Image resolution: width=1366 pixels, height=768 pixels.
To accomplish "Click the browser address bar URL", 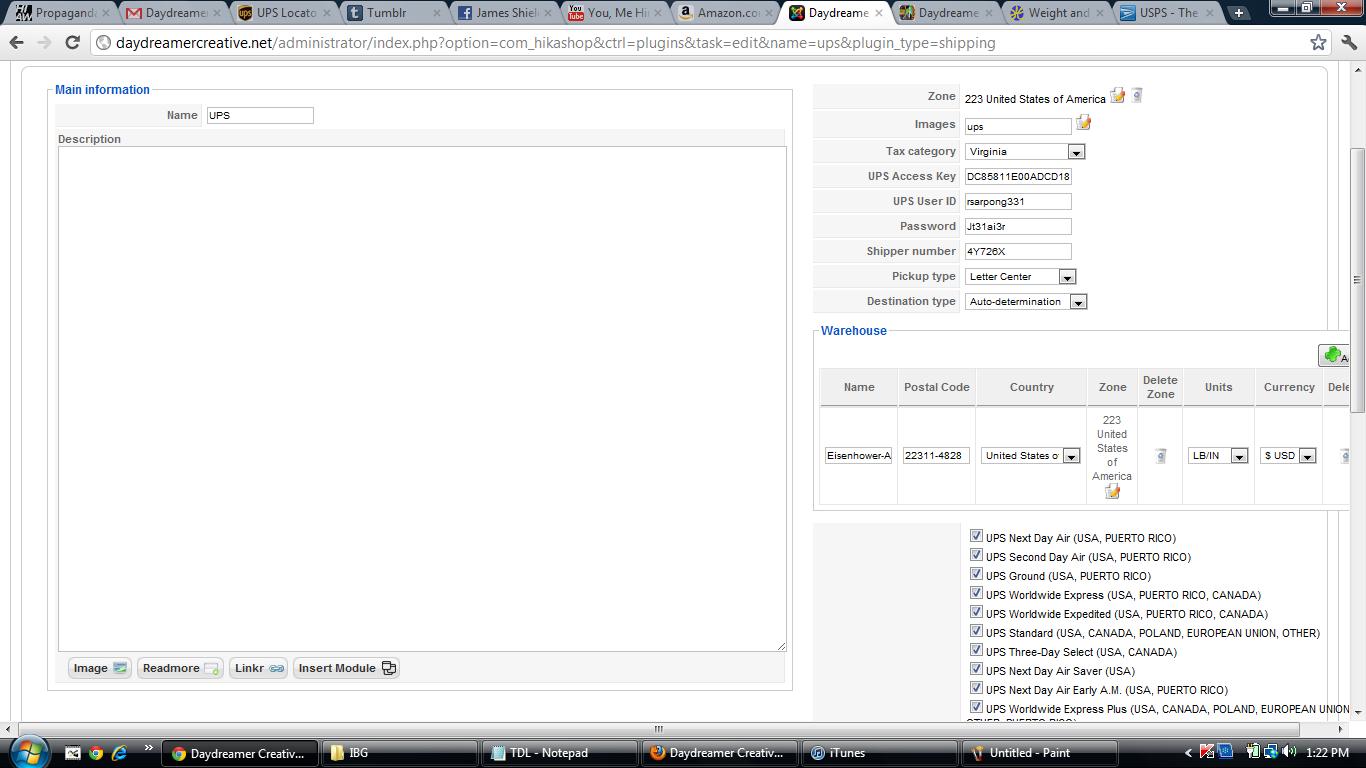I will 555,43.
